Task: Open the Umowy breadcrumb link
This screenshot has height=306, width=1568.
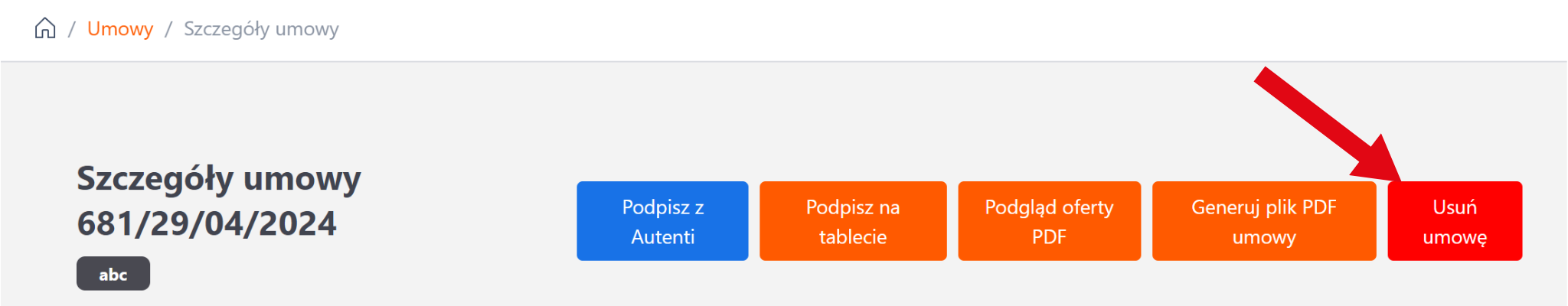Action: tap(120, 29)
